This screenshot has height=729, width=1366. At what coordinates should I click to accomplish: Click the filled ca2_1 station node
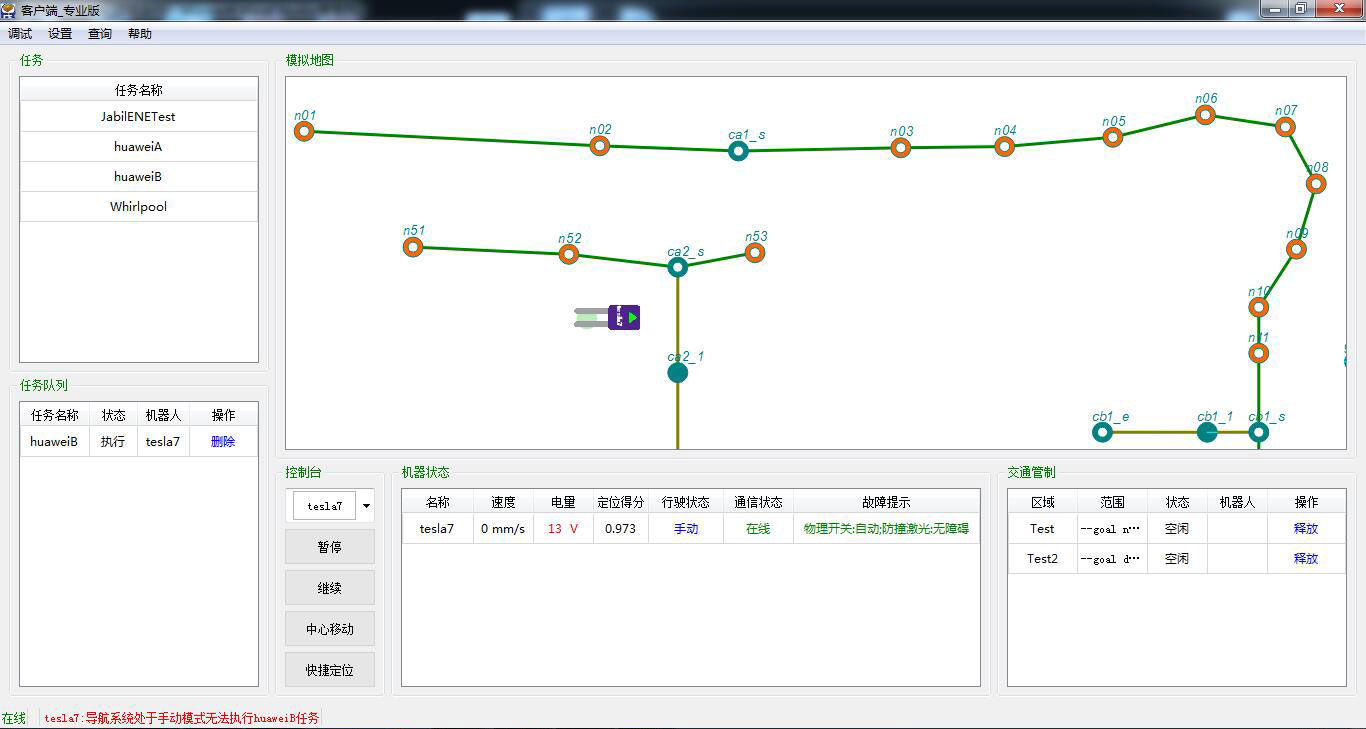point(677,373)
